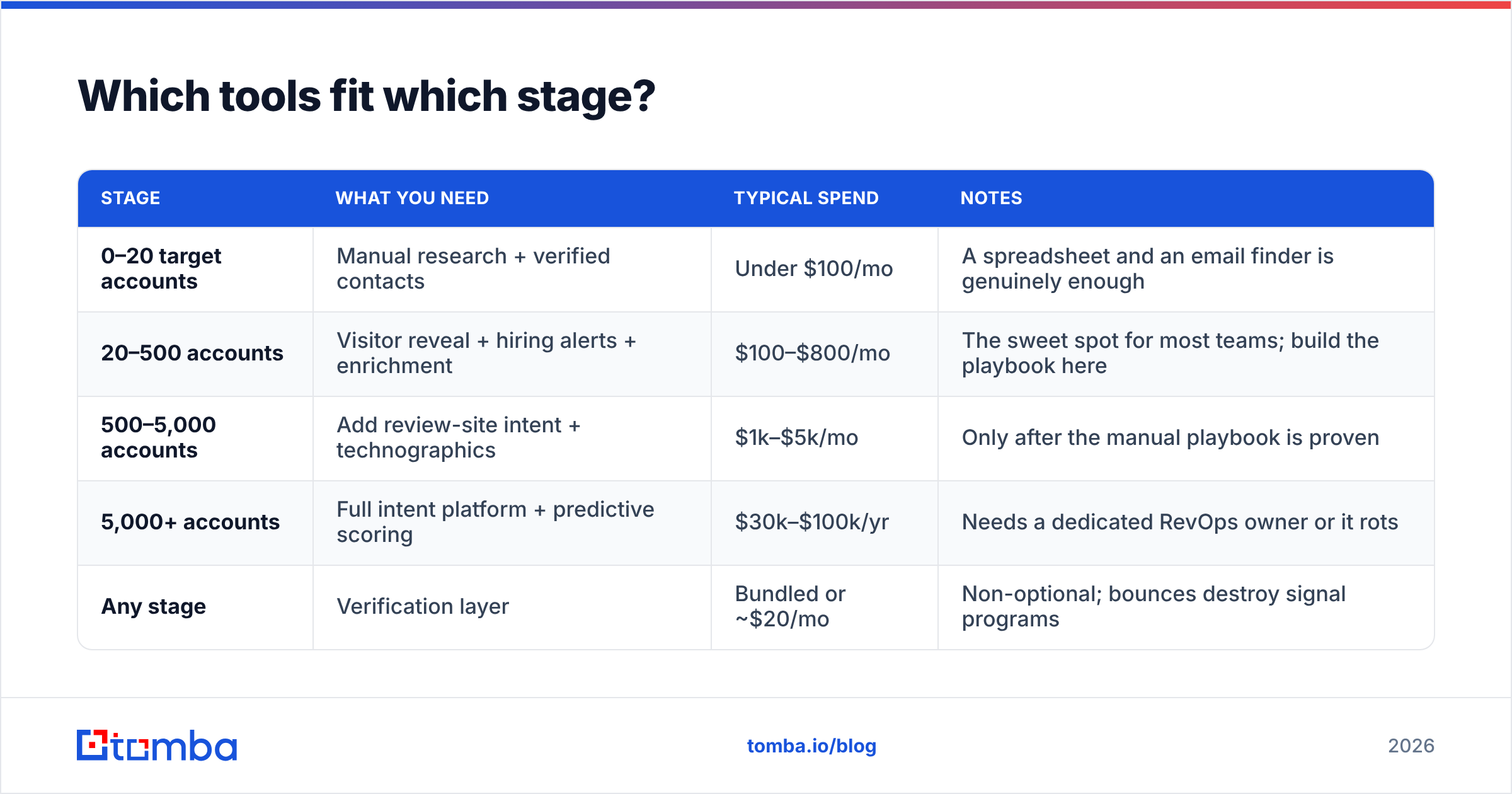1512x794 pixels.
Task: Click 'Non-optional; bounces destroy signal programs' note
Action: tap(1186, 607)
